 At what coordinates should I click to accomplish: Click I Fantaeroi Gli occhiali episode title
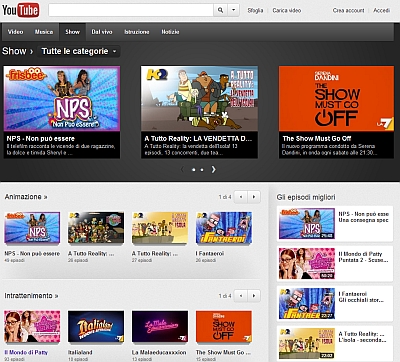pyautogui.click(x=361, y=297)
